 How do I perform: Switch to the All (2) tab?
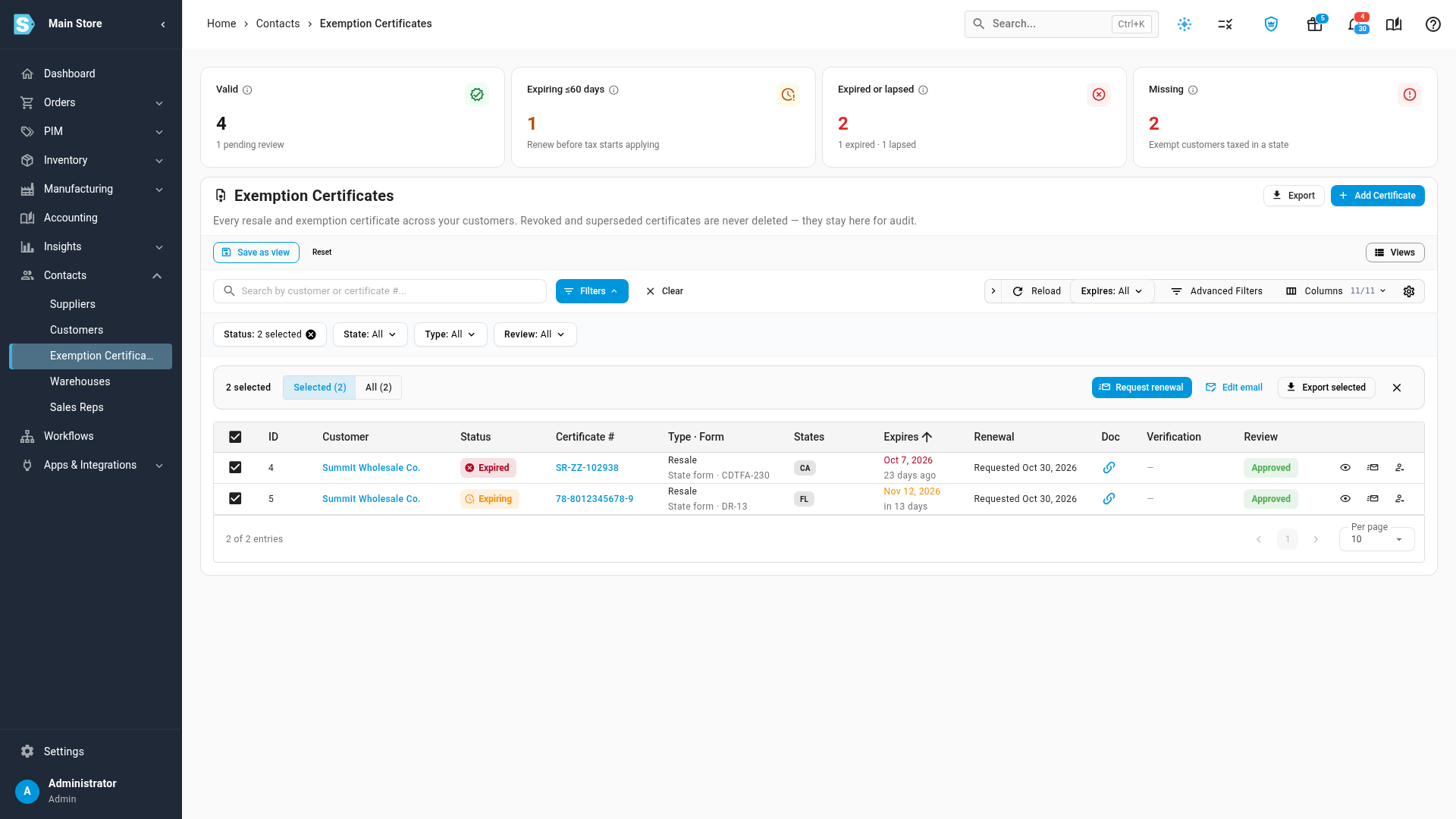pyautogui.click(x=378, y=388)
